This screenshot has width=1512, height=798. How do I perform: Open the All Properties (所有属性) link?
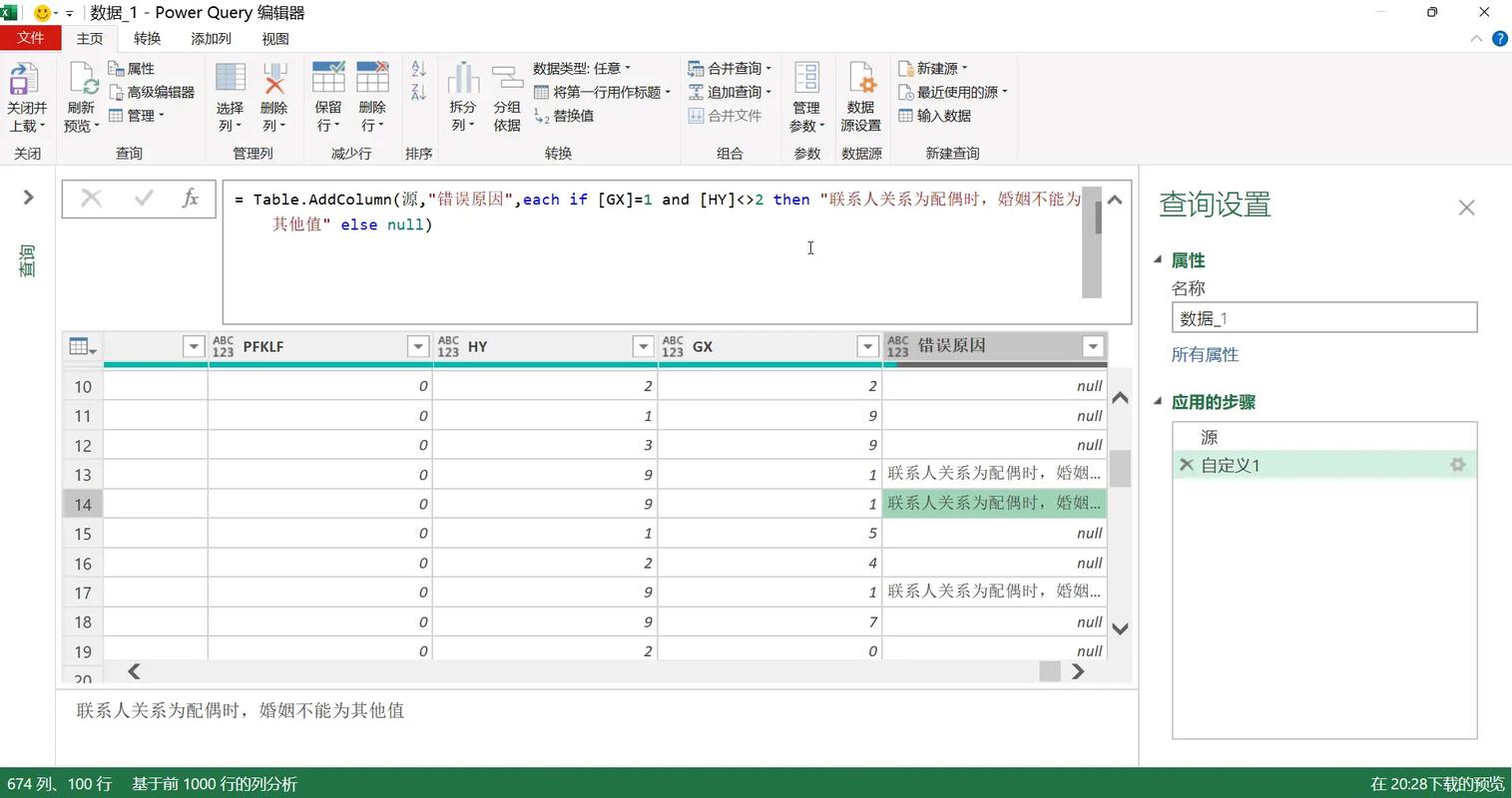click(x=1205, y=354)
